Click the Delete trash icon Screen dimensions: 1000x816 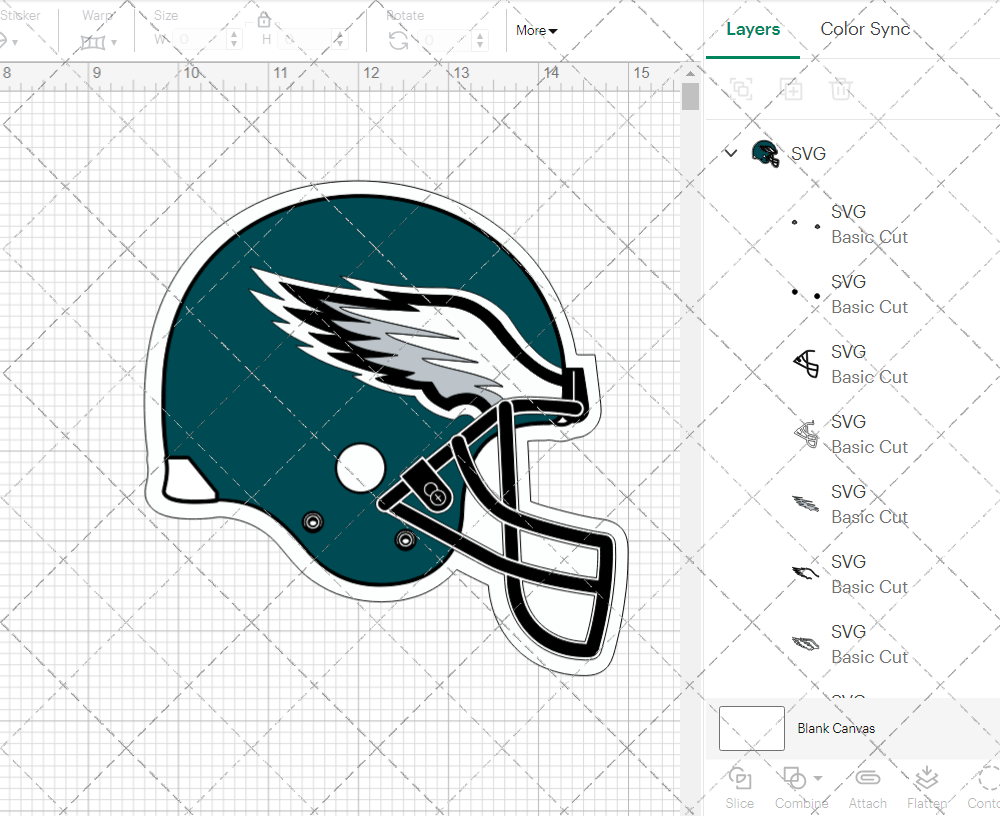point(841,89)
